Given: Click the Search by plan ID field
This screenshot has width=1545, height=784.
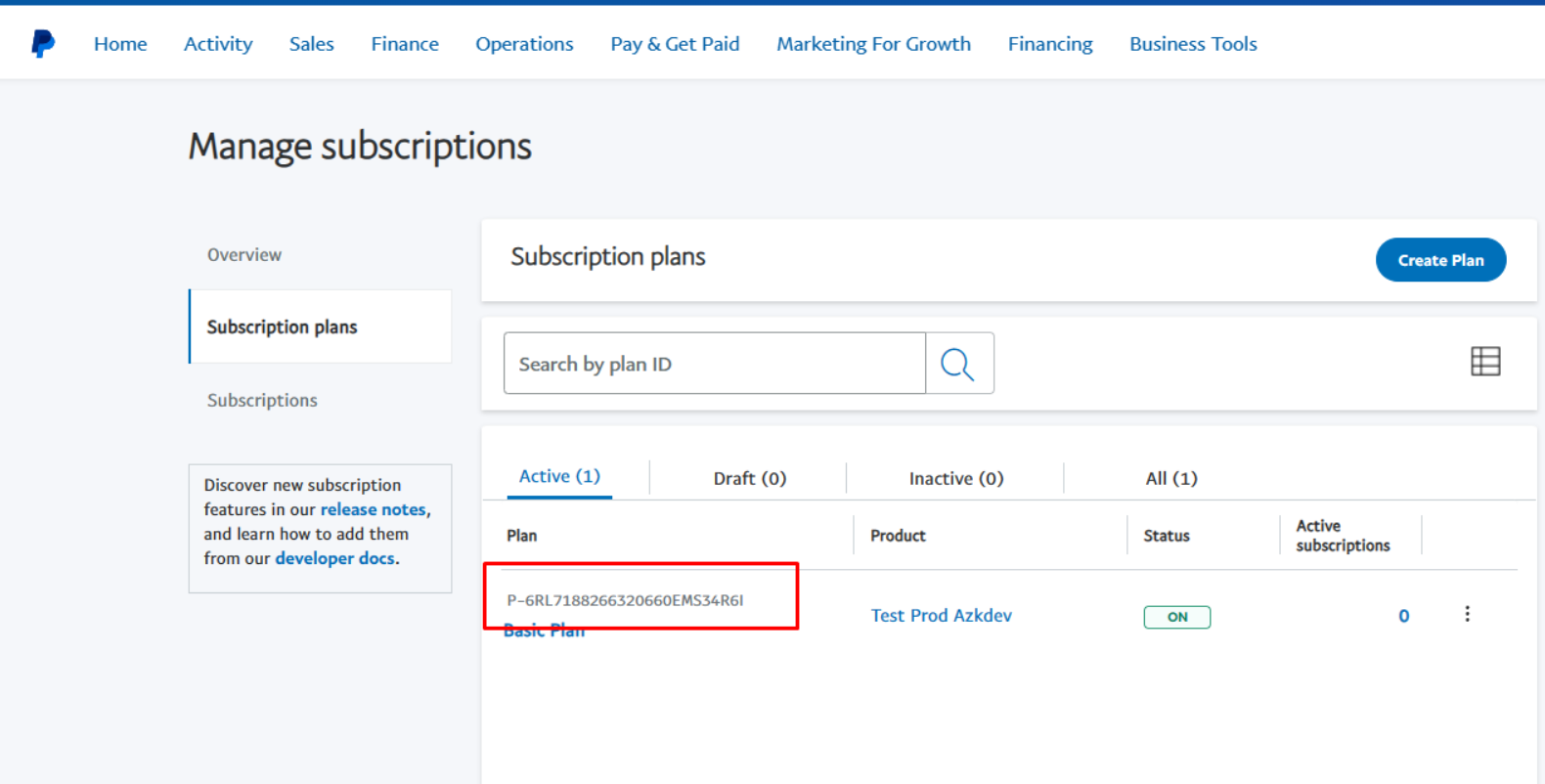Looking at the screenshot, I should coord(714,364).
